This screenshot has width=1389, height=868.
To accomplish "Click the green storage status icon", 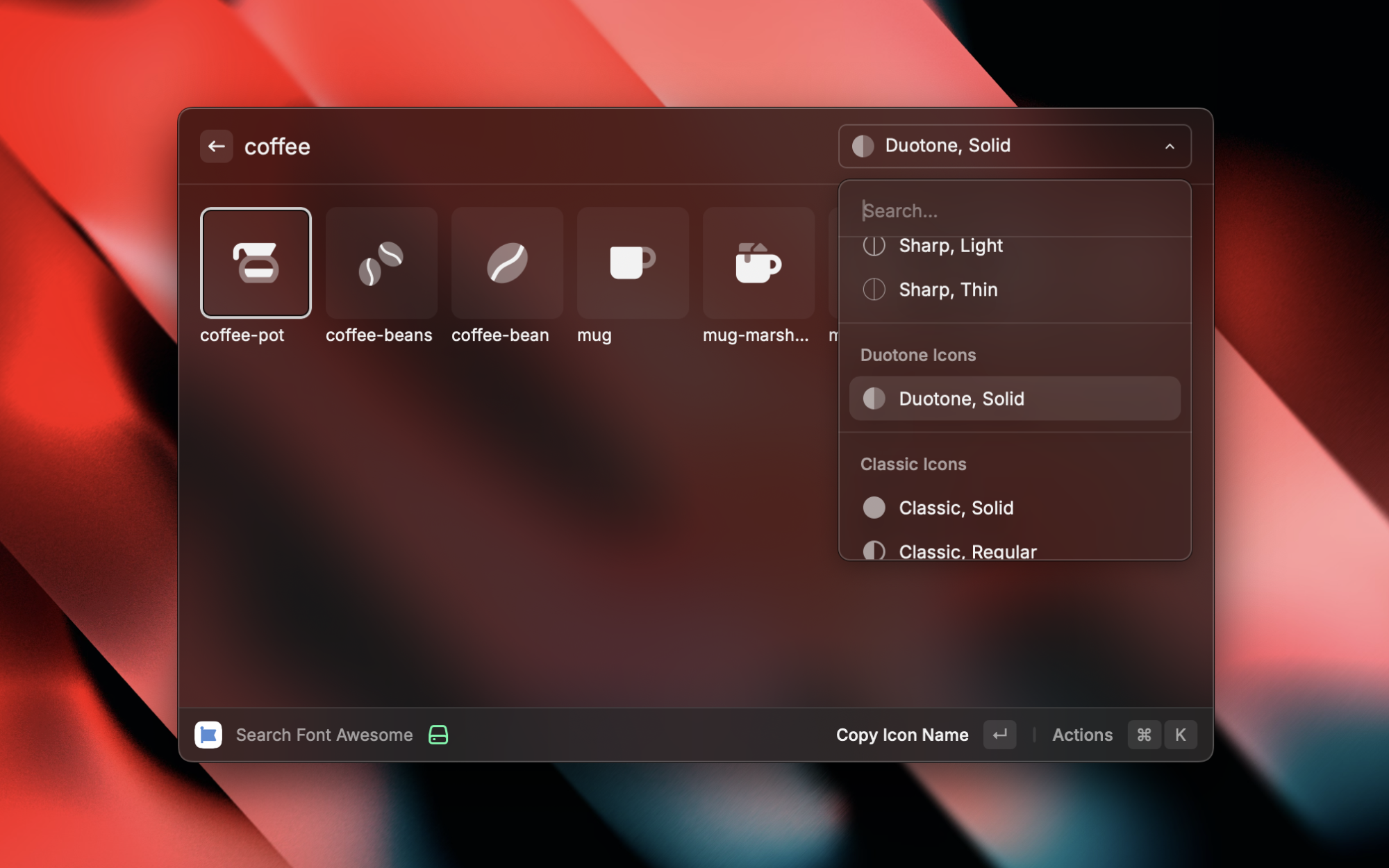I will tap(438, 735).
